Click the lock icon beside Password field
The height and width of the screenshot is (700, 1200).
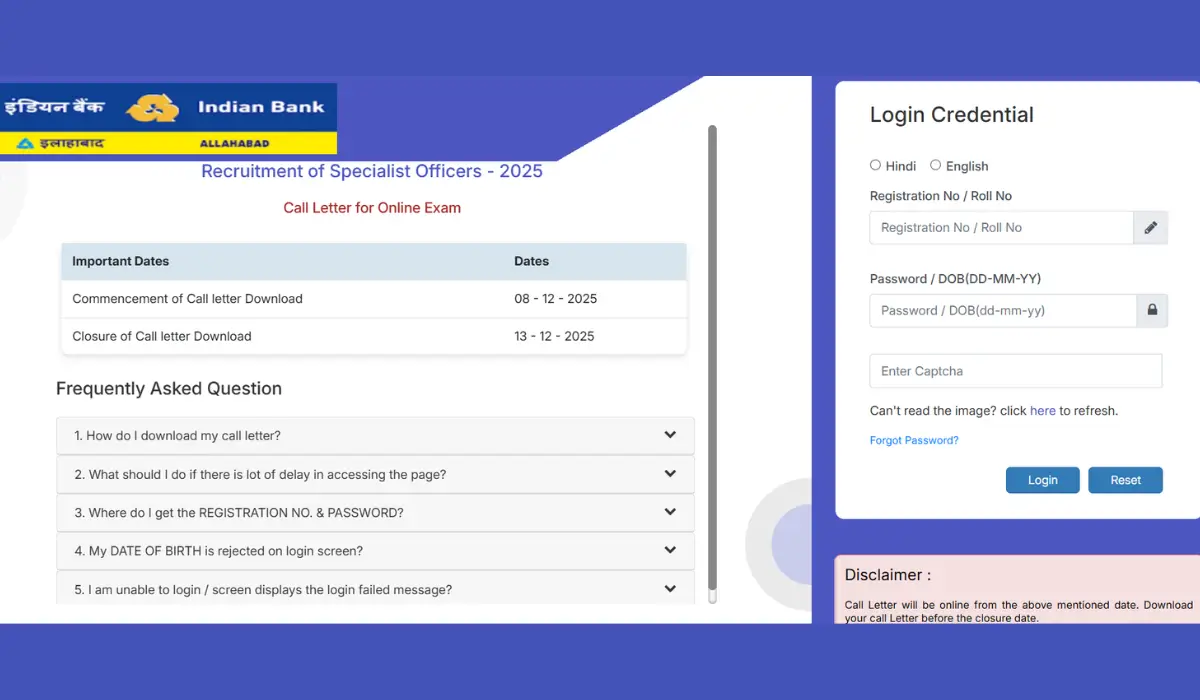pyautogui.click(x=1150, y=310)
